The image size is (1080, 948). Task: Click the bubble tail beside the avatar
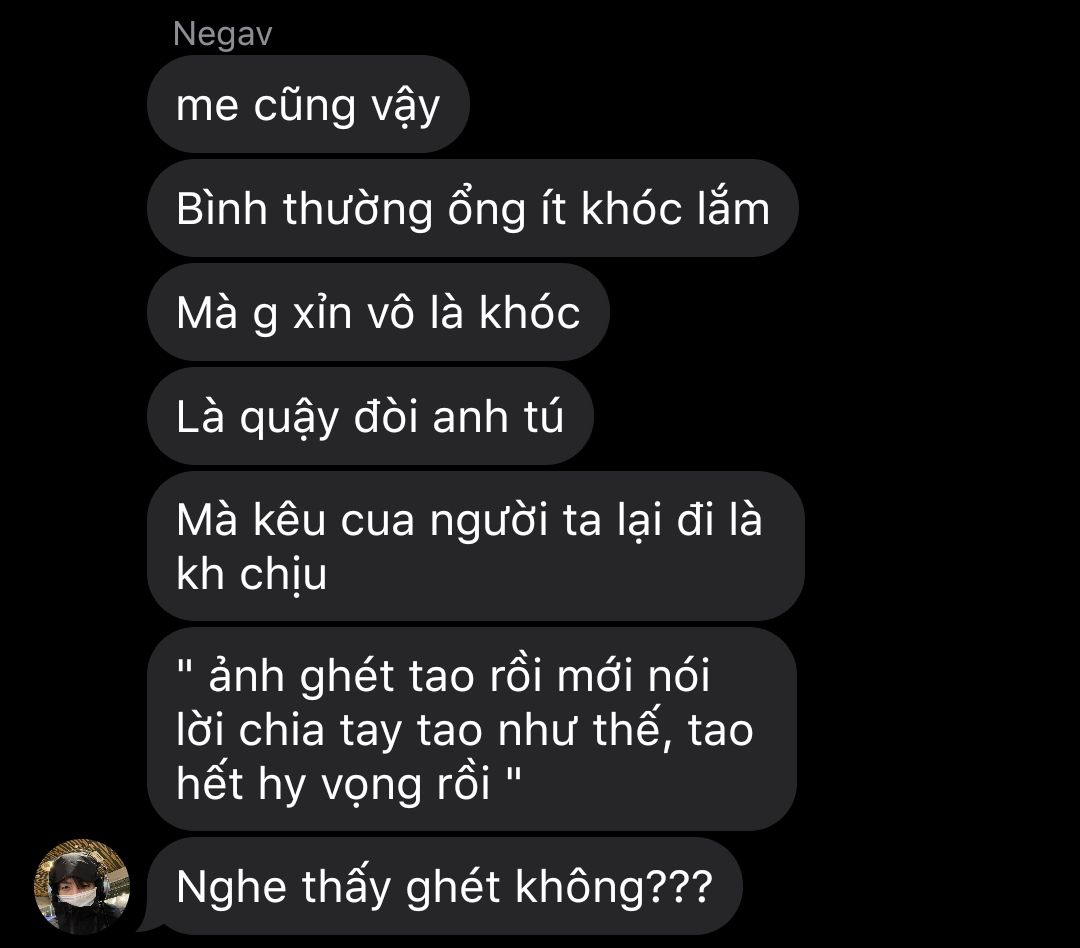click(146, 922)
